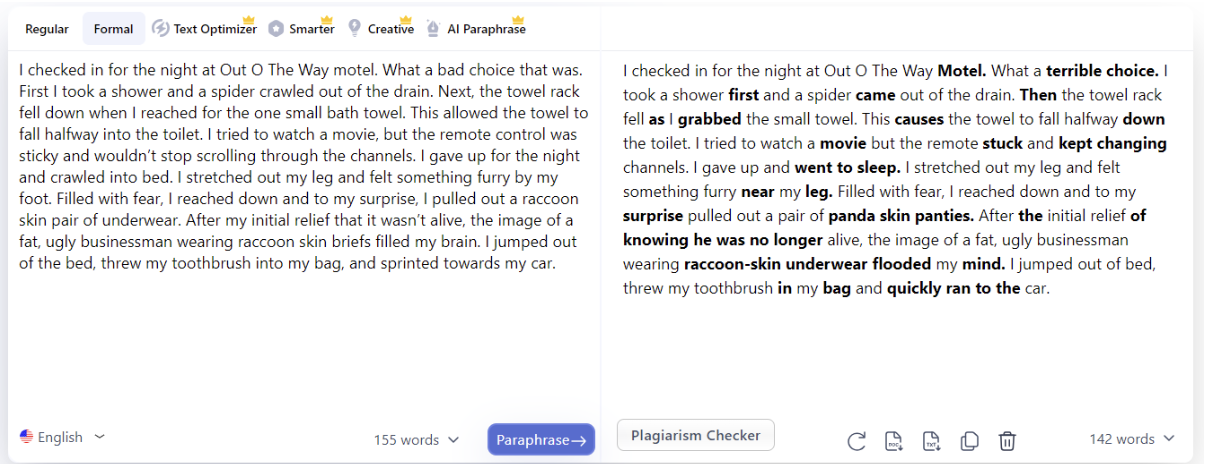Copy the paraphrased output text
1206x464 pixels.
coord(969,440)
